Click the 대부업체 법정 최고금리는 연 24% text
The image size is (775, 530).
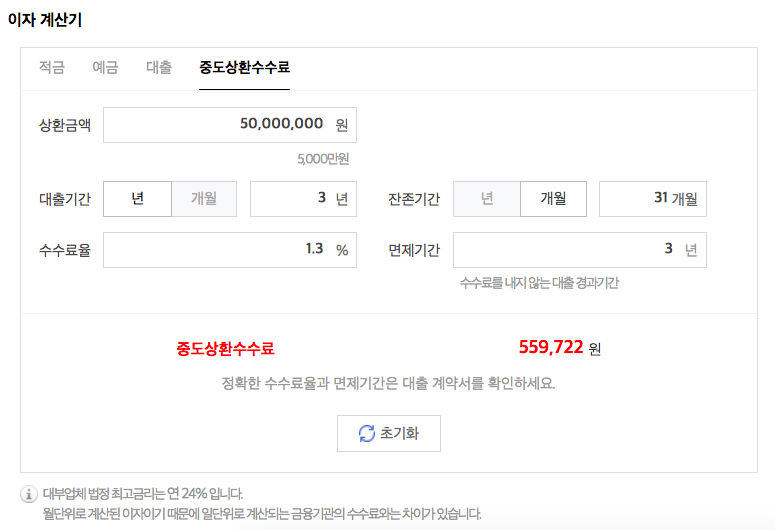pyautogui.click(x=142, y=493)
